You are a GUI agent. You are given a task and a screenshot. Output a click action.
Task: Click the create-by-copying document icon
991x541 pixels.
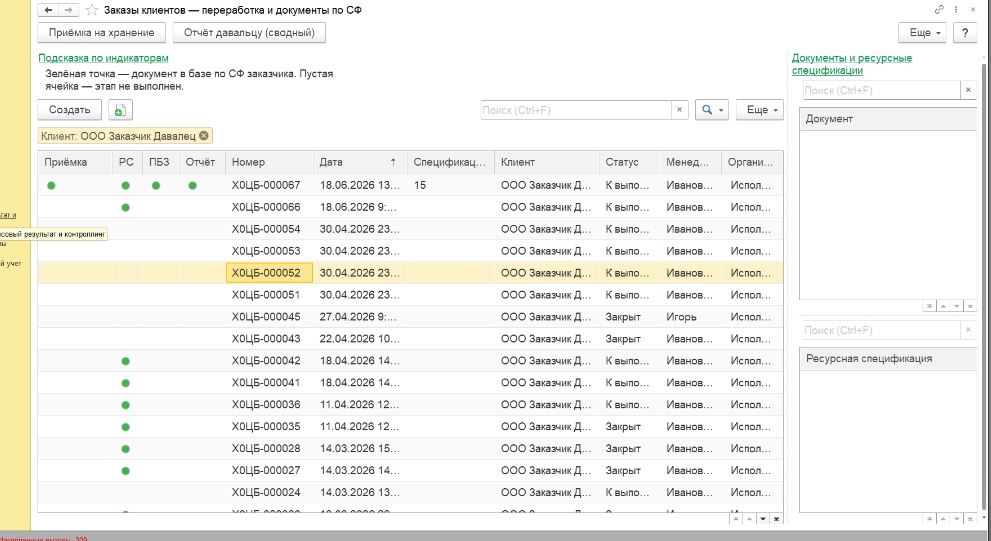pyautogui.click(x=120, y=110)
